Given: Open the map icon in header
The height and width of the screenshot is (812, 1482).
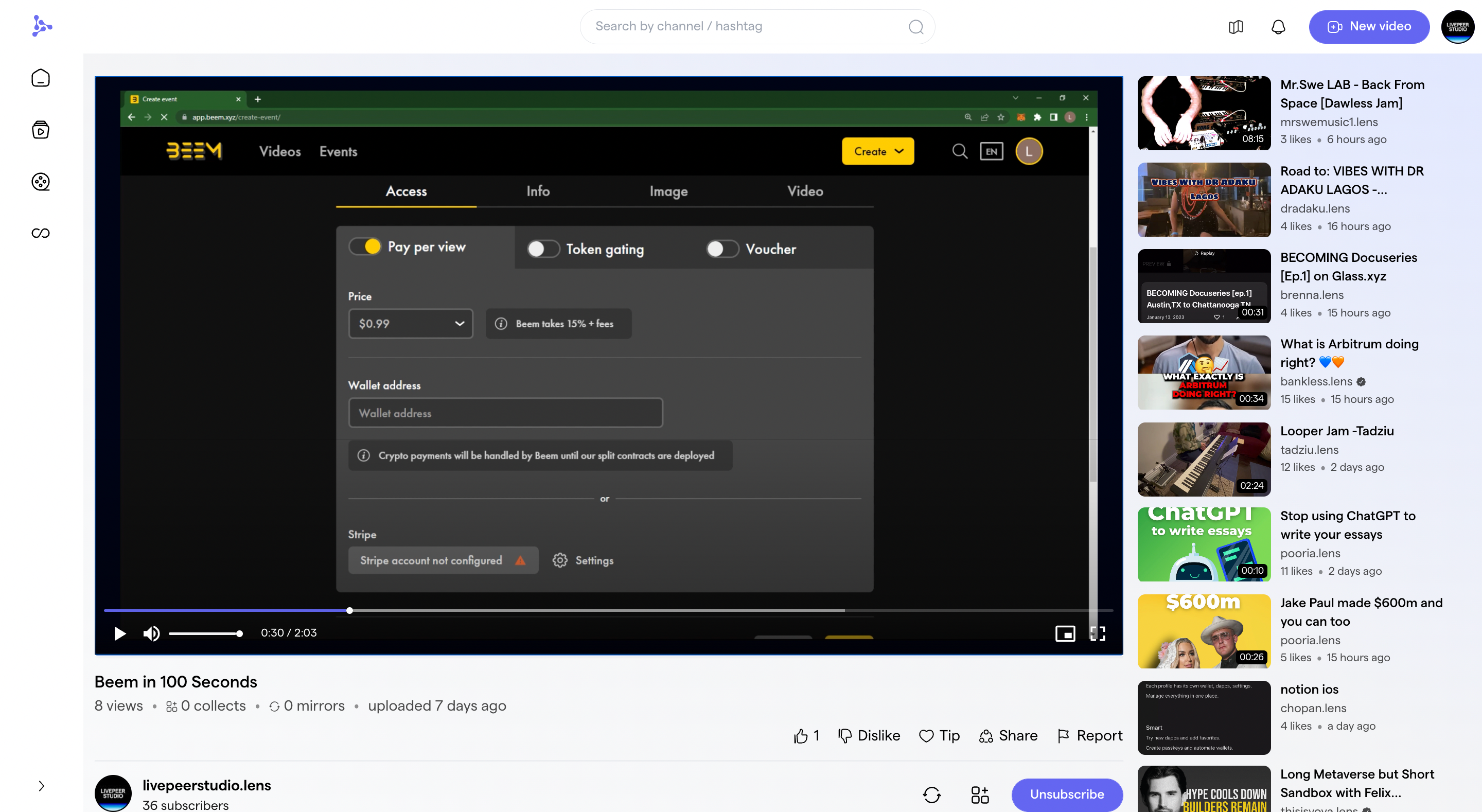Looking at the screenshot, I should coord(1235,26).
